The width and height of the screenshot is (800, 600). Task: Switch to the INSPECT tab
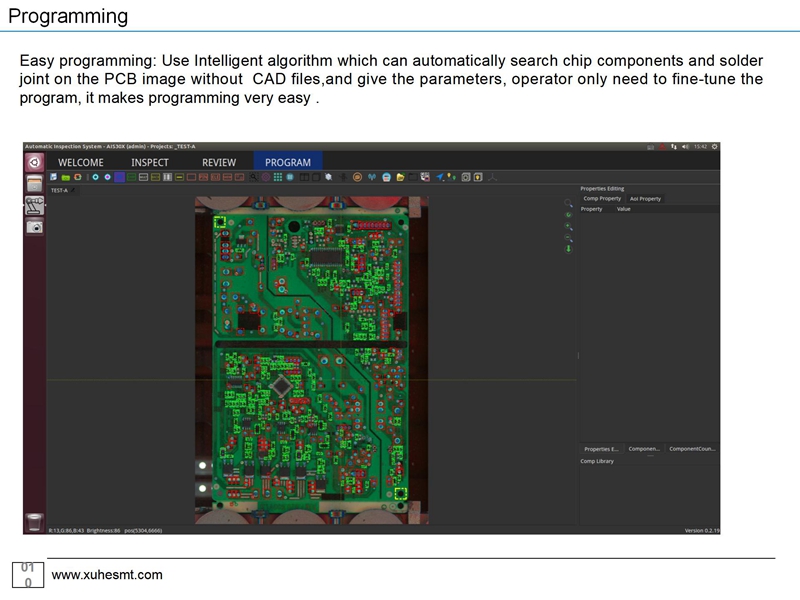click(x=149, y=162)
